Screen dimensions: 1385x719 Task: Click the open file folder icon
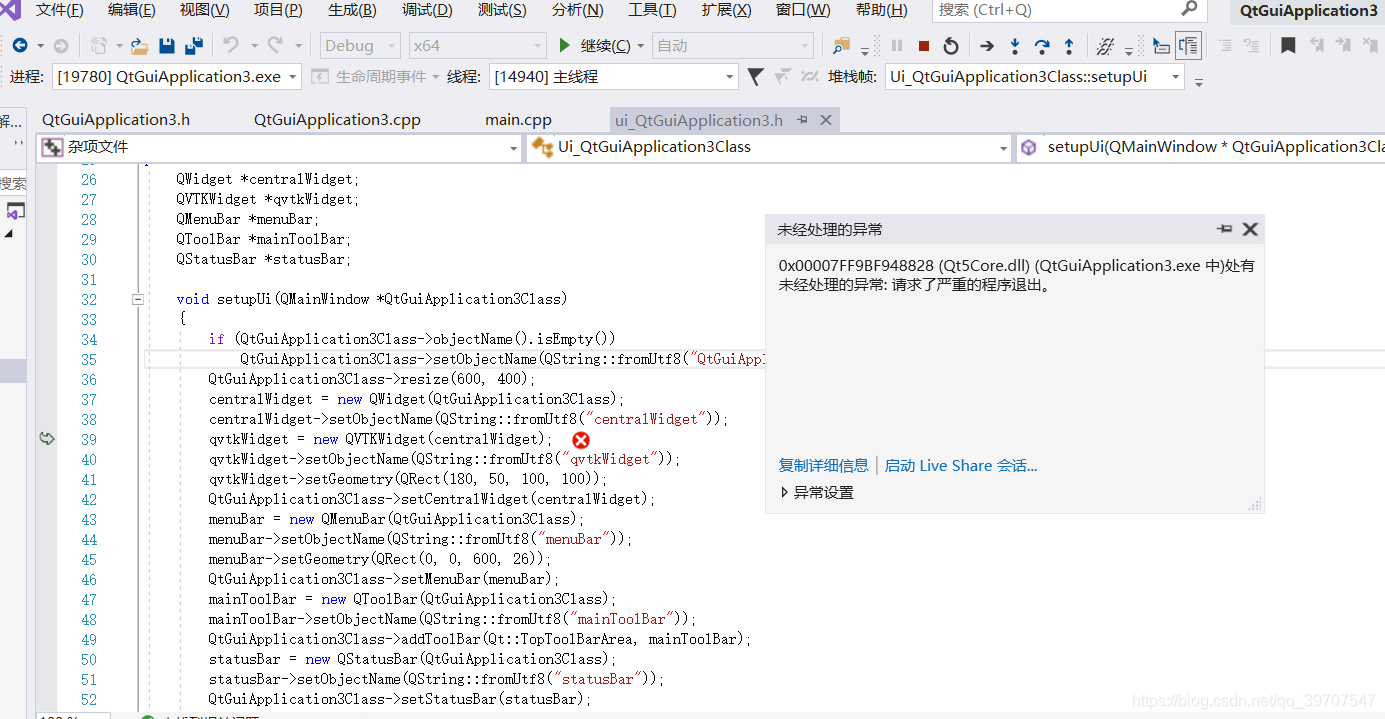[140, 46]
